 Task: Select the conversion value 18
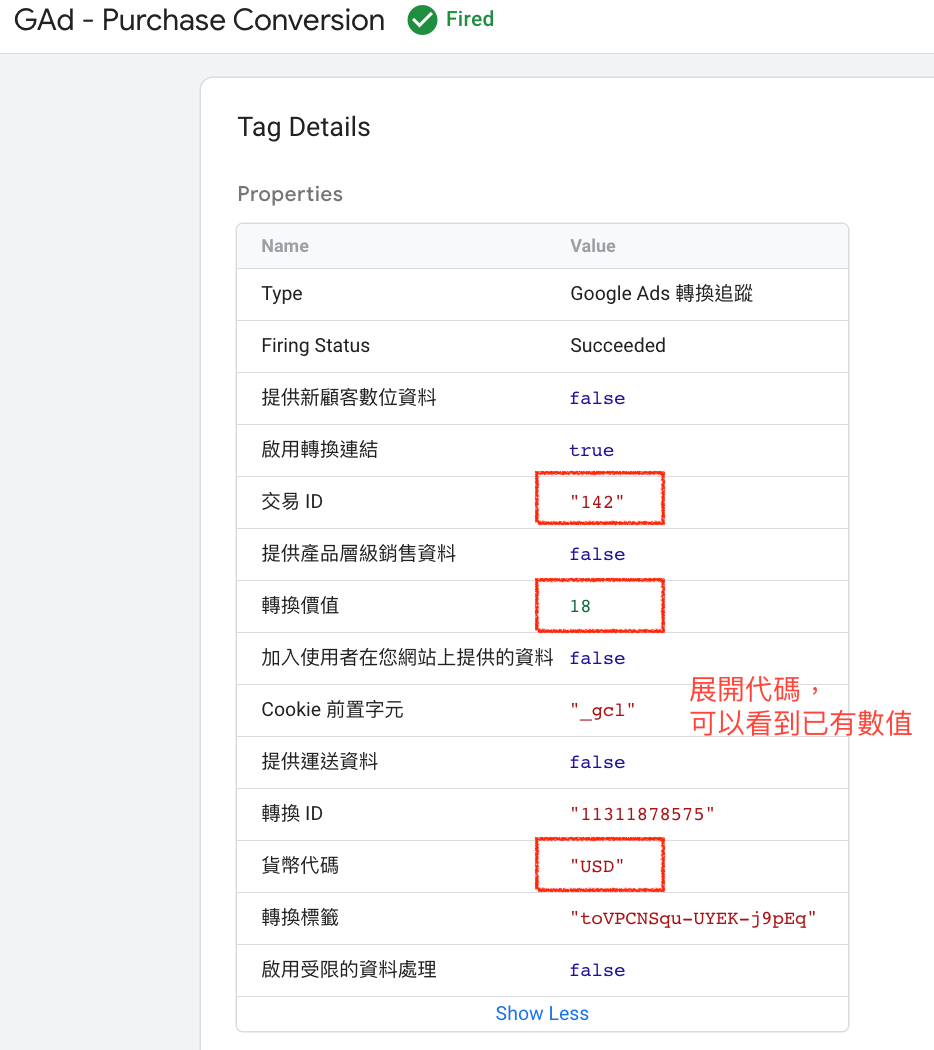(x=580, y=606)
